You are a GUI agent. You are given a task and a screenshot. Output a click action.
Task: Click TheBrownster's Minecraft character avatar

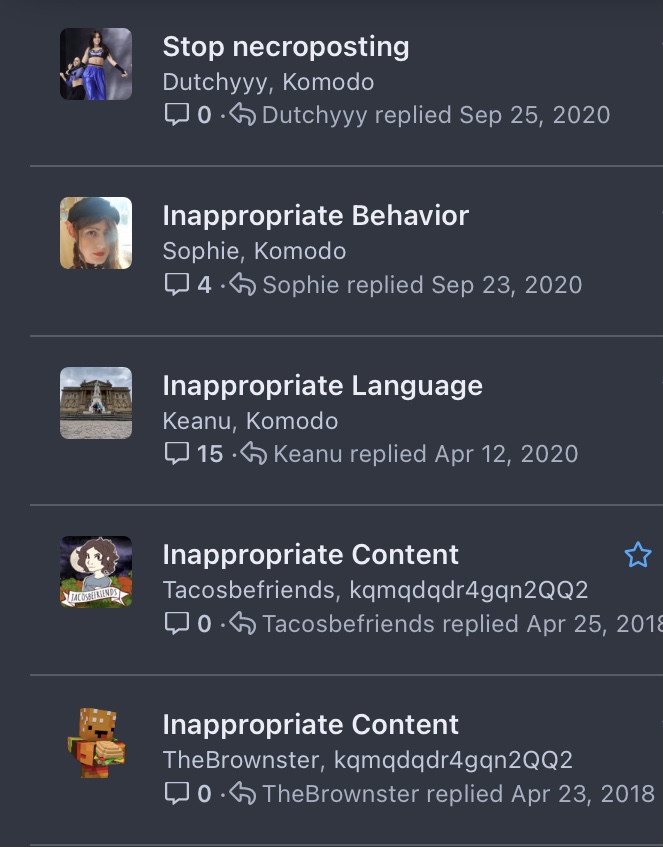click(x=96, y=742)
